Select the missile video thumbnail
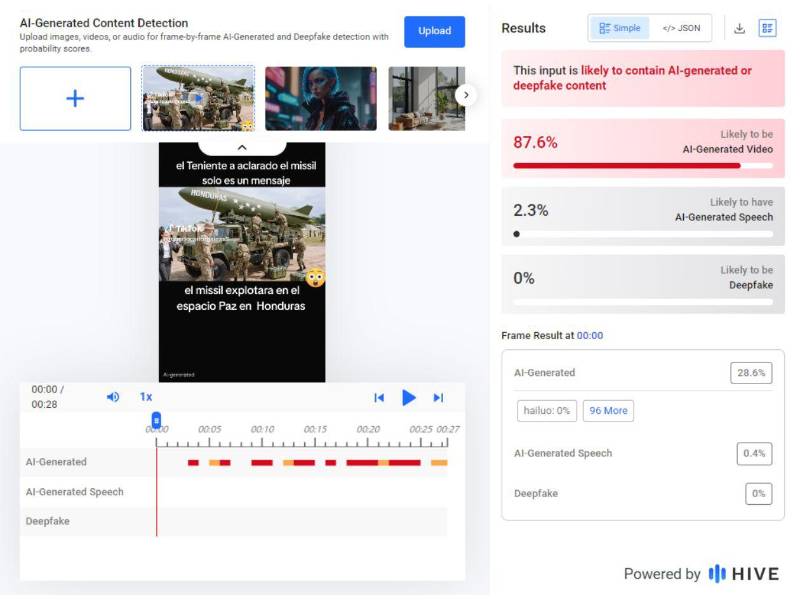 (x=198, y=98)
